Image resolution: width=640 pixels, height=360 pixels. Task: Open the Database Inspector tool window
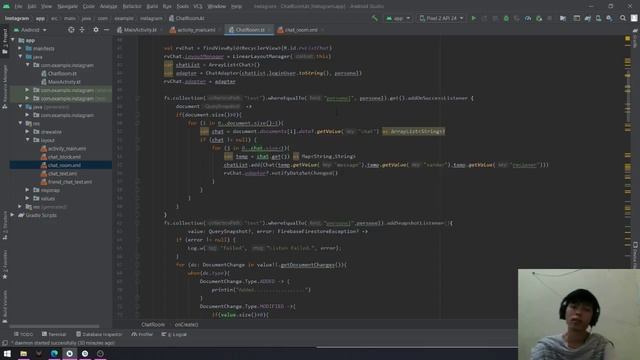click(x=99, y=334)
